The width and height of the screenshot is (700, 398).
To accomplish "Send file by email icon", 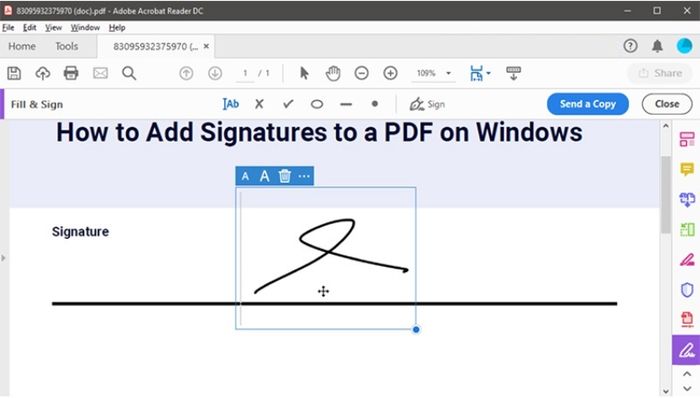I will tap(100, 73).
